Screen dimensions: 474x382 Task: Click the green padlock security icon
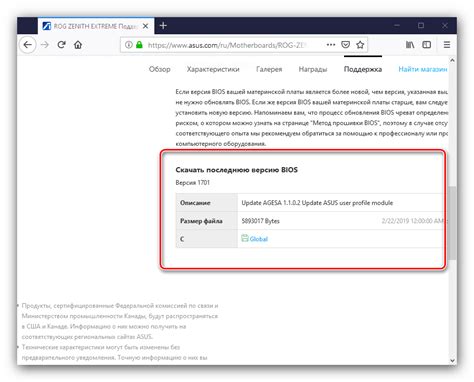point(139,45)
